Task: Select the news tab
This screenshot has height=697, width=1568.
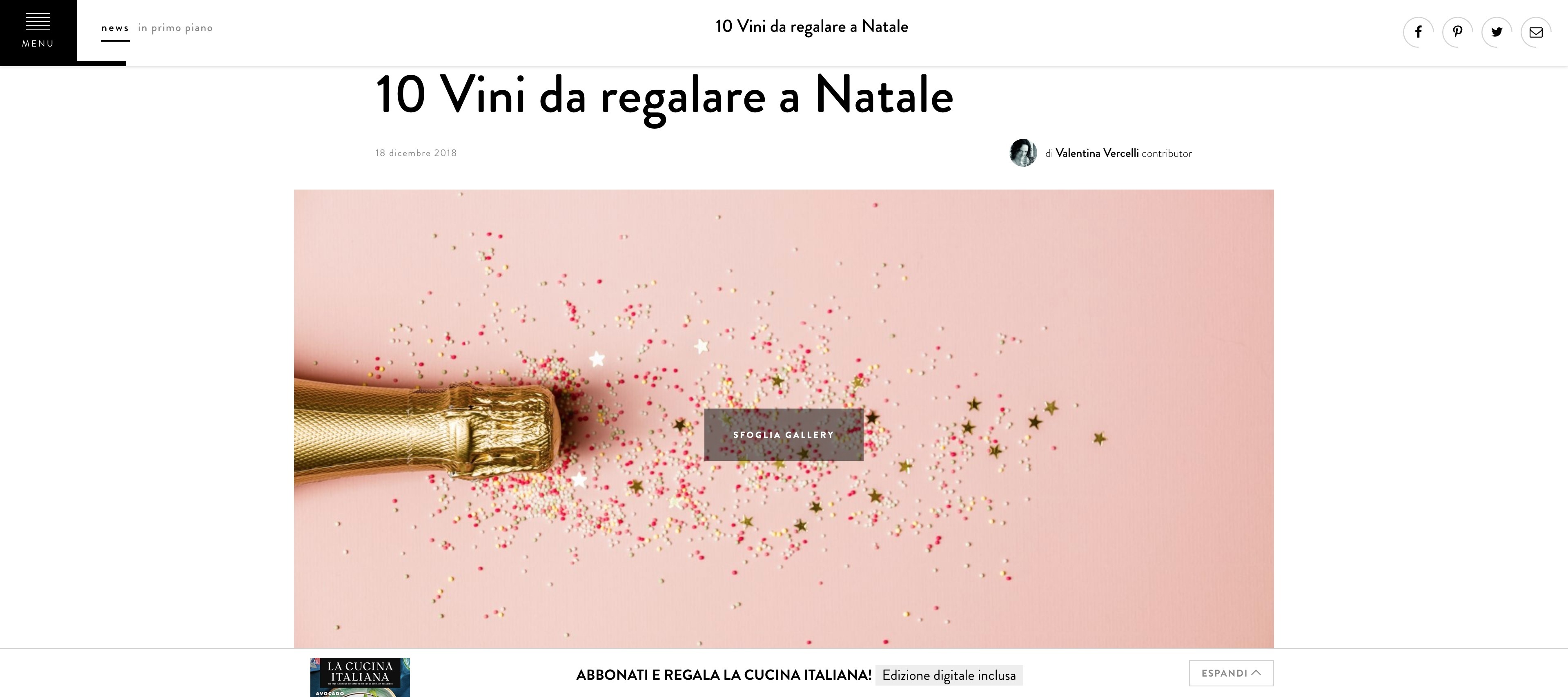Action: click(x=115, y=28)
